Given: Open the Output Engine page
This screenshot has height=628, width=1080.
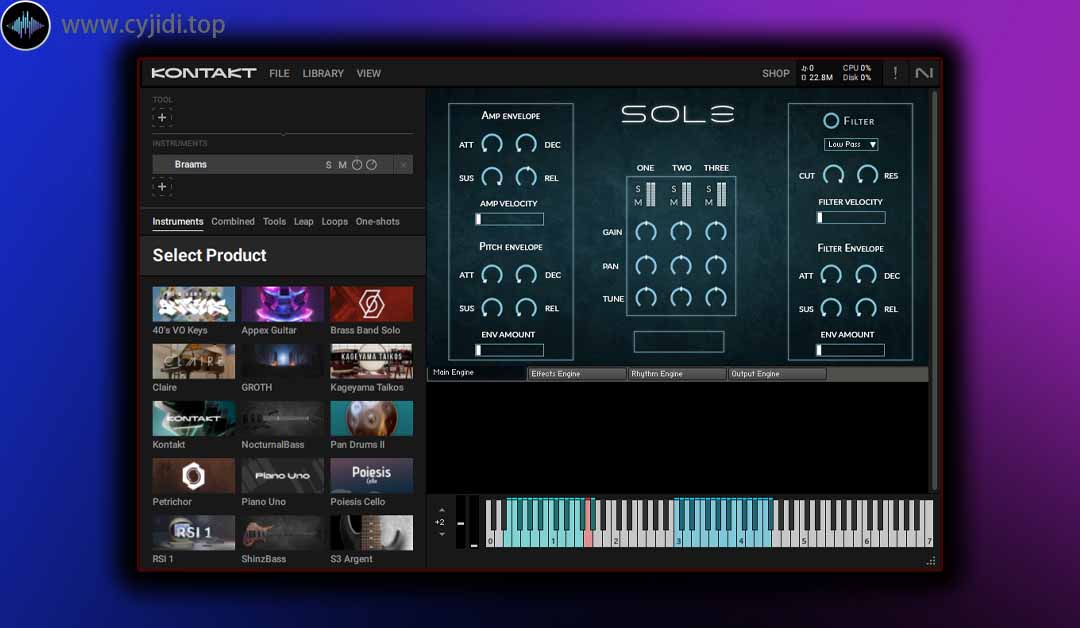Looking at the screenshot, I should pyautogui.click(x=777, y=374).
